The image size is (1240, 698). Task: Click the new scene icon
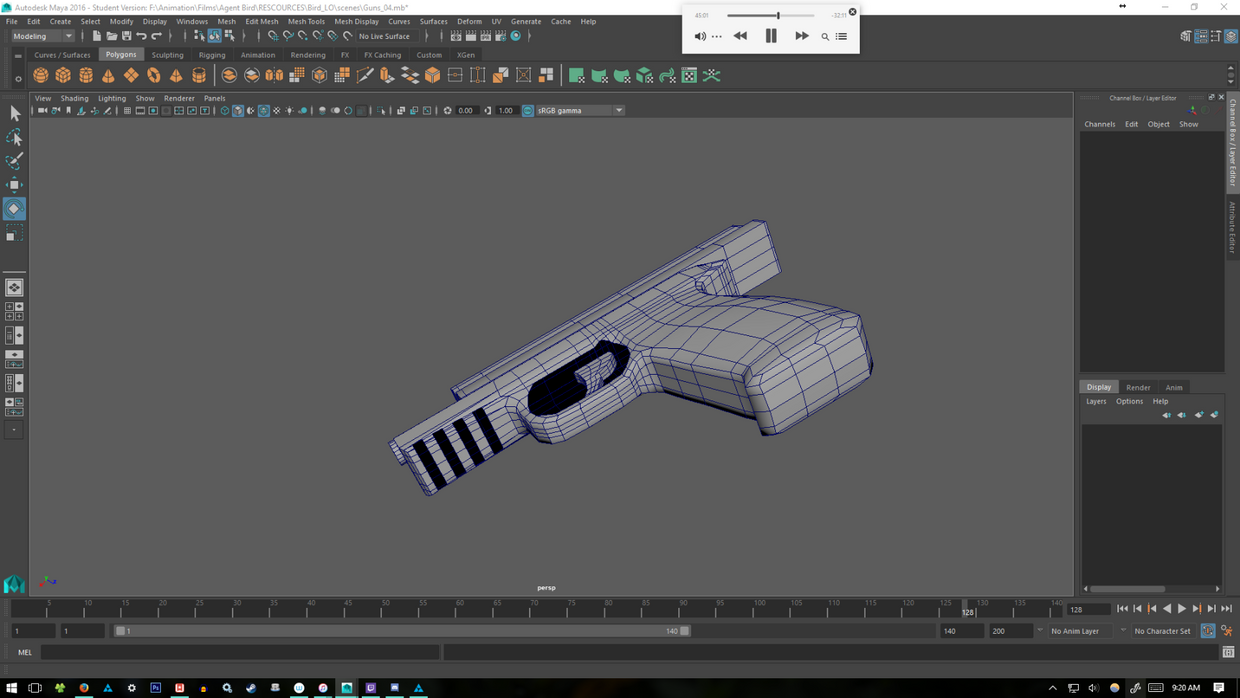click(x=96, y=36)
